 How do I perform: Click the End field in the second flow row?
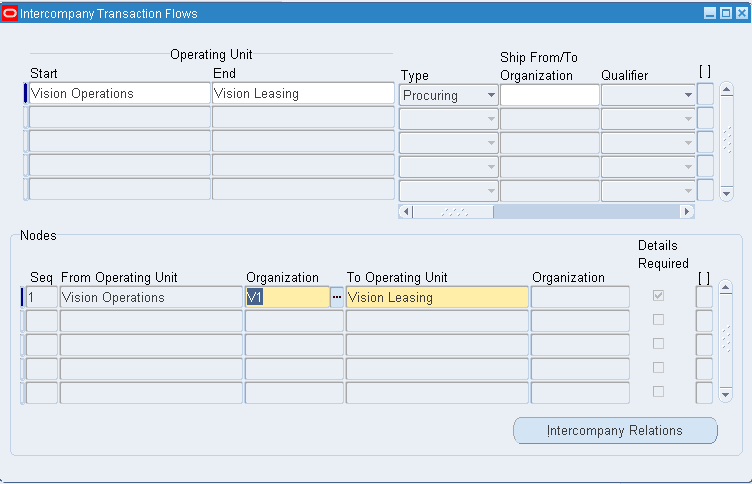point(303,117)
